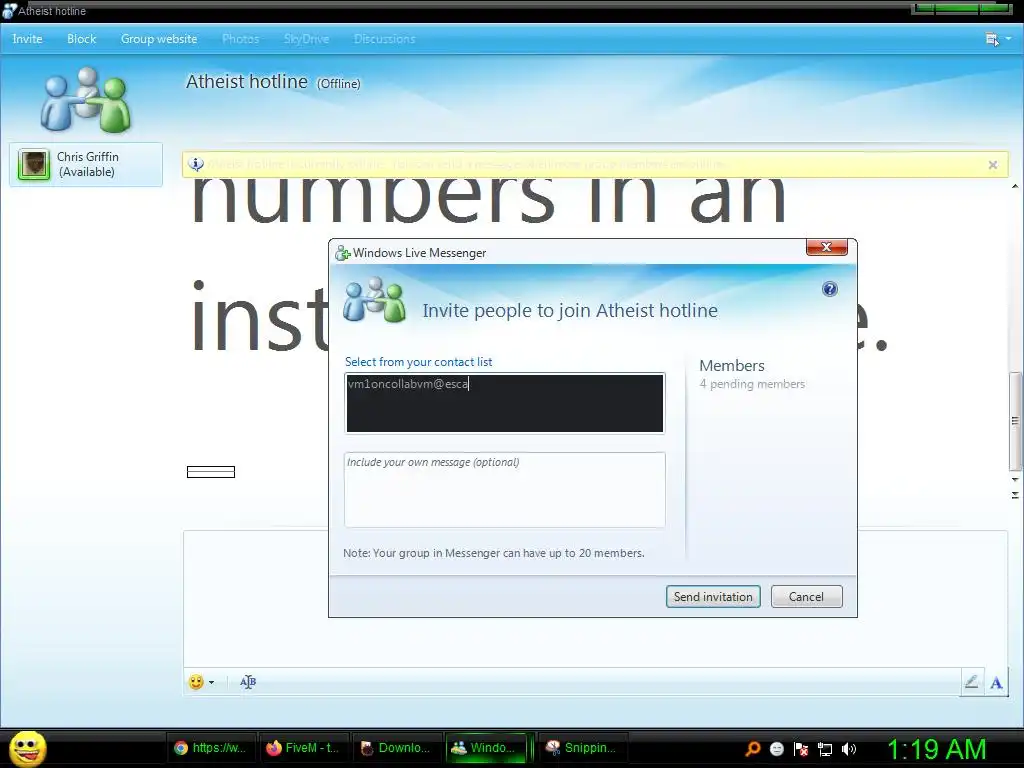1024x768 pixels.
Task: Switch to Snipping Tool taskbar item
Action: pos(583,748)
